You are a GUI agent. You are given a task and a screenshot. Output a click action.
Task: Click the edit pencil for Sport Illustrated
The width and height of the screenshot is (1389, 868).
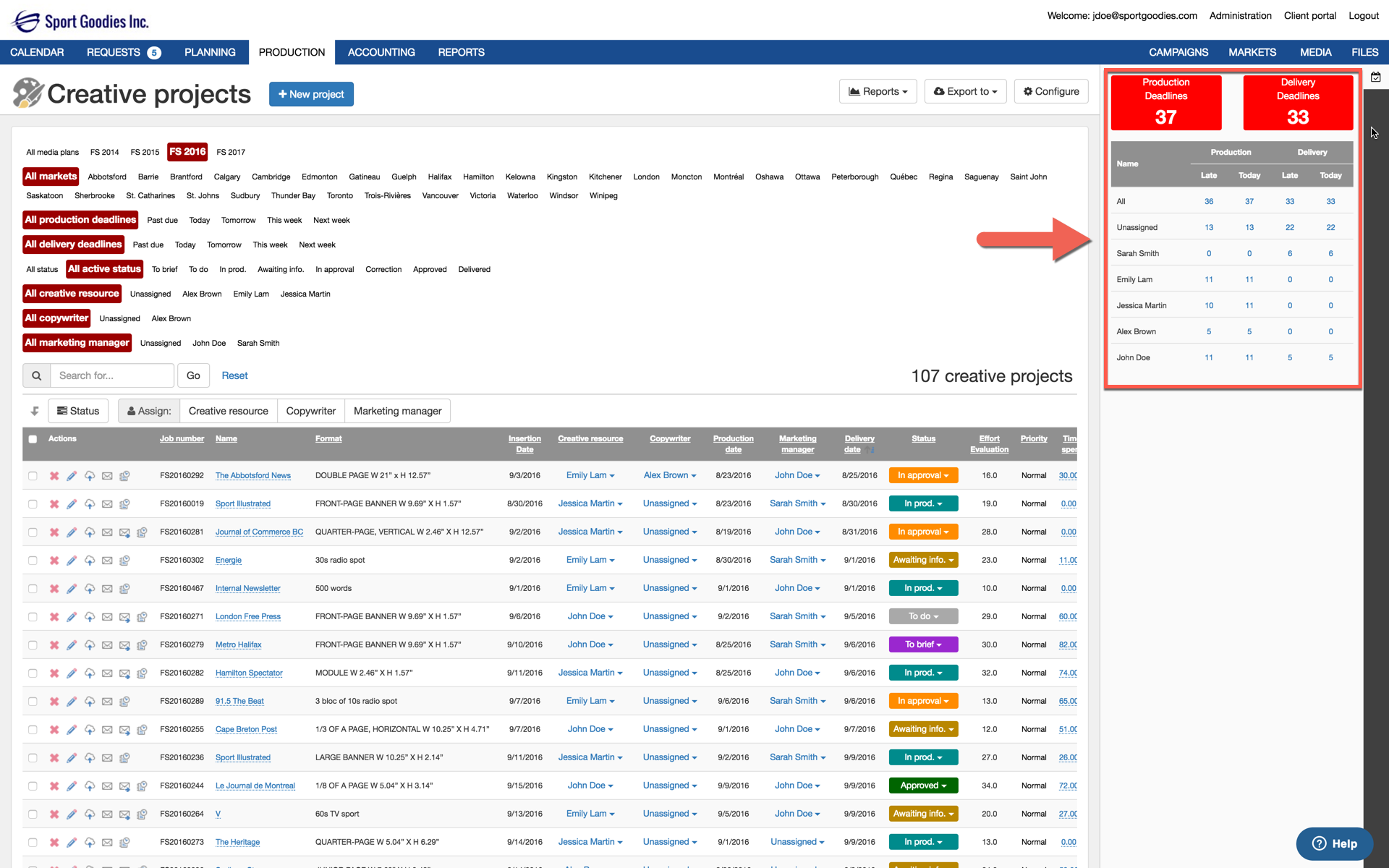(72, 504)
